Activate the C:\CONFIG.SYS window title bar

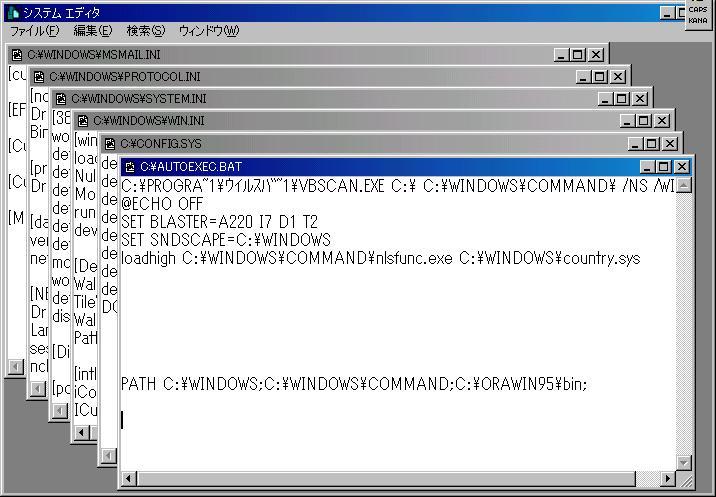pos(363,143)
